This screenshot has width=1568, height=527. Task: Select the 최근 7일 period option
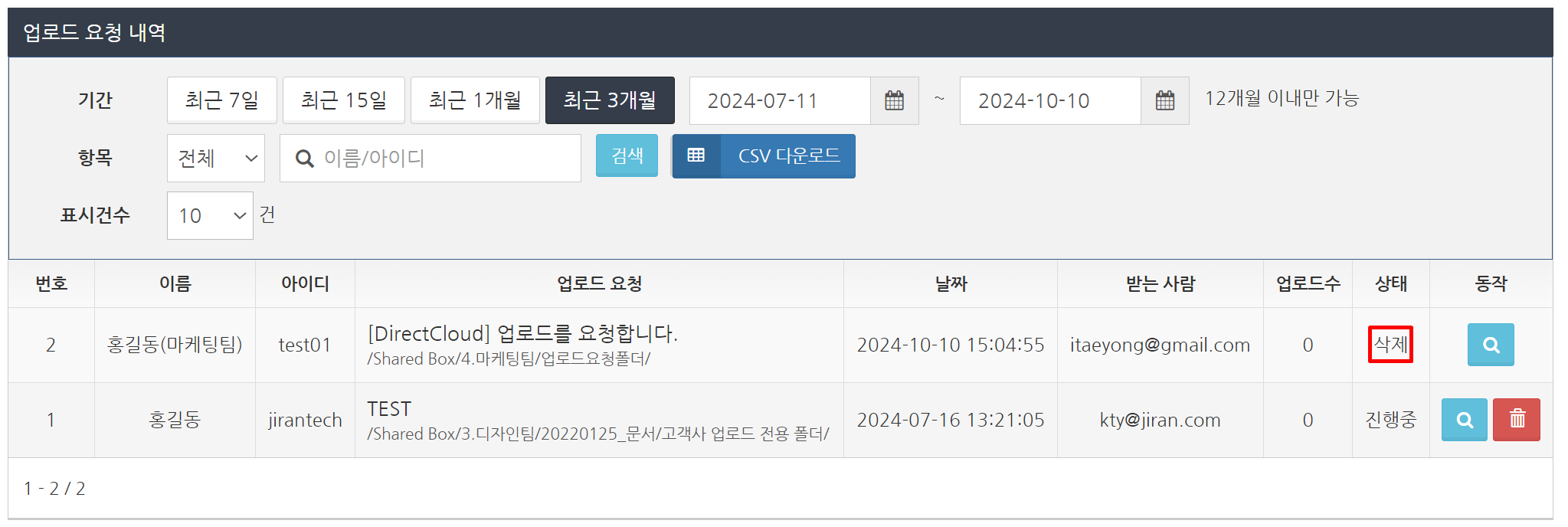tap(222, 100)
